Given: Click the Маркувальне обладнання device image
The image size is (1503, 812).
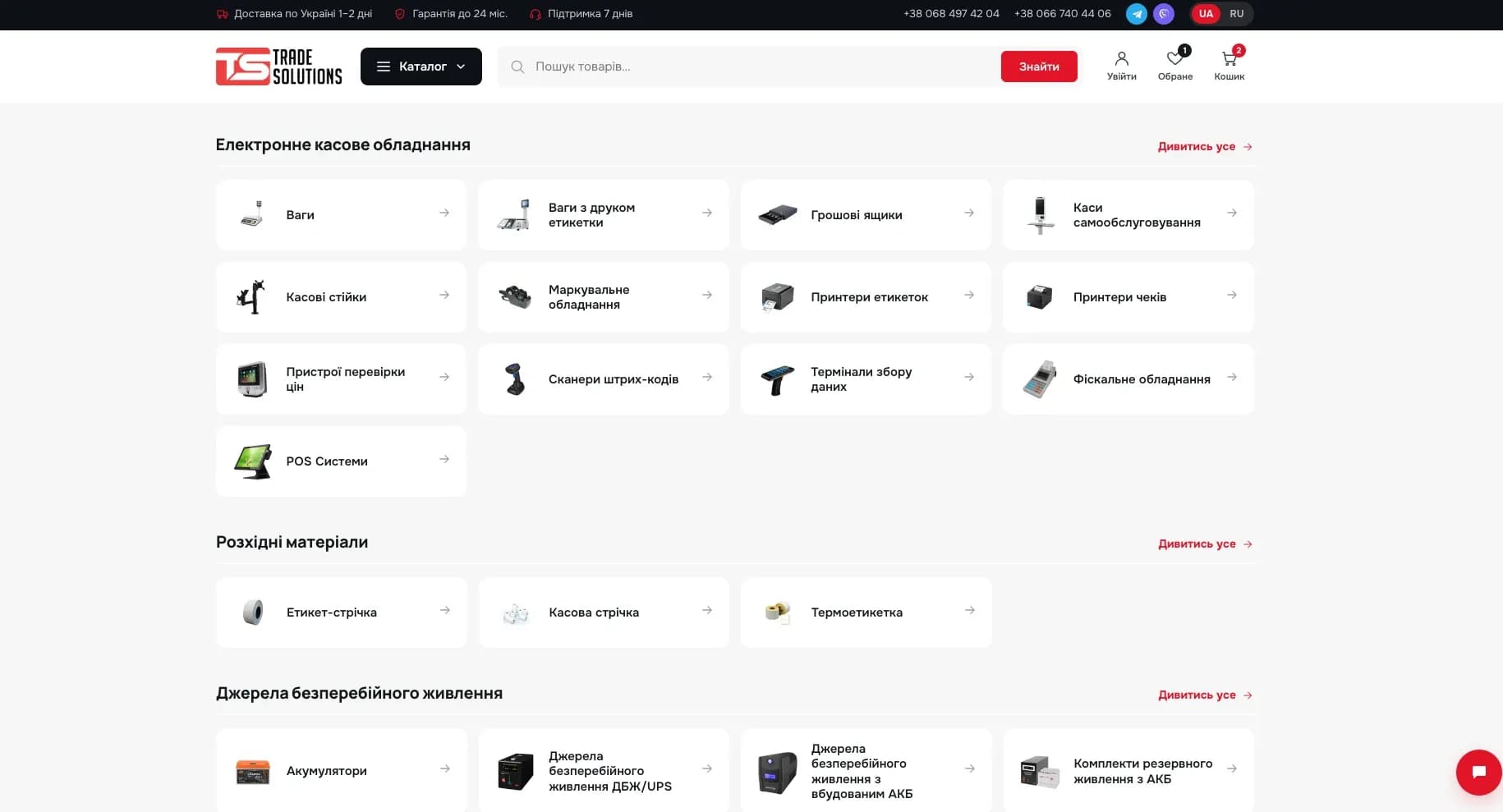Looking at the screenshot, I should pos(515,296).
